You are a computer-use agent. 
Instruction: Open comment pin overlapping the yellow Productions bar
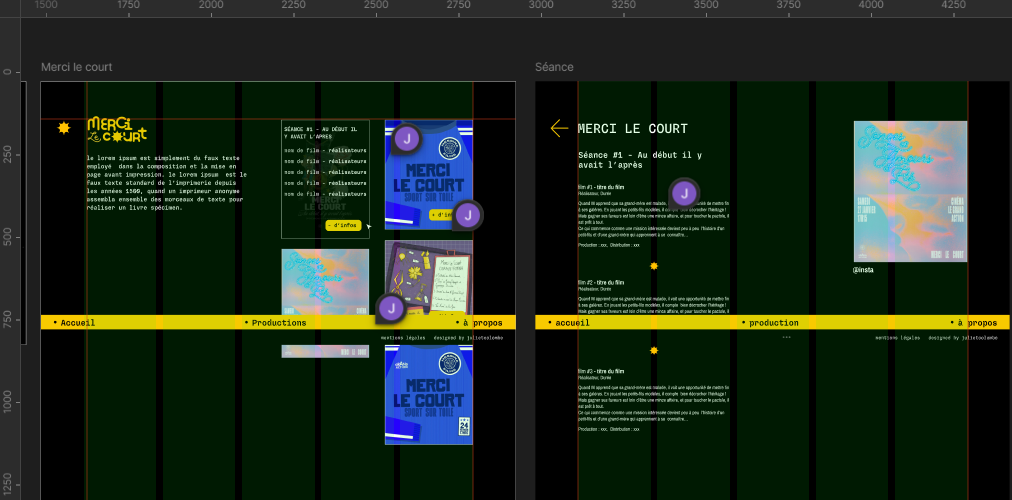click(390, 309)
